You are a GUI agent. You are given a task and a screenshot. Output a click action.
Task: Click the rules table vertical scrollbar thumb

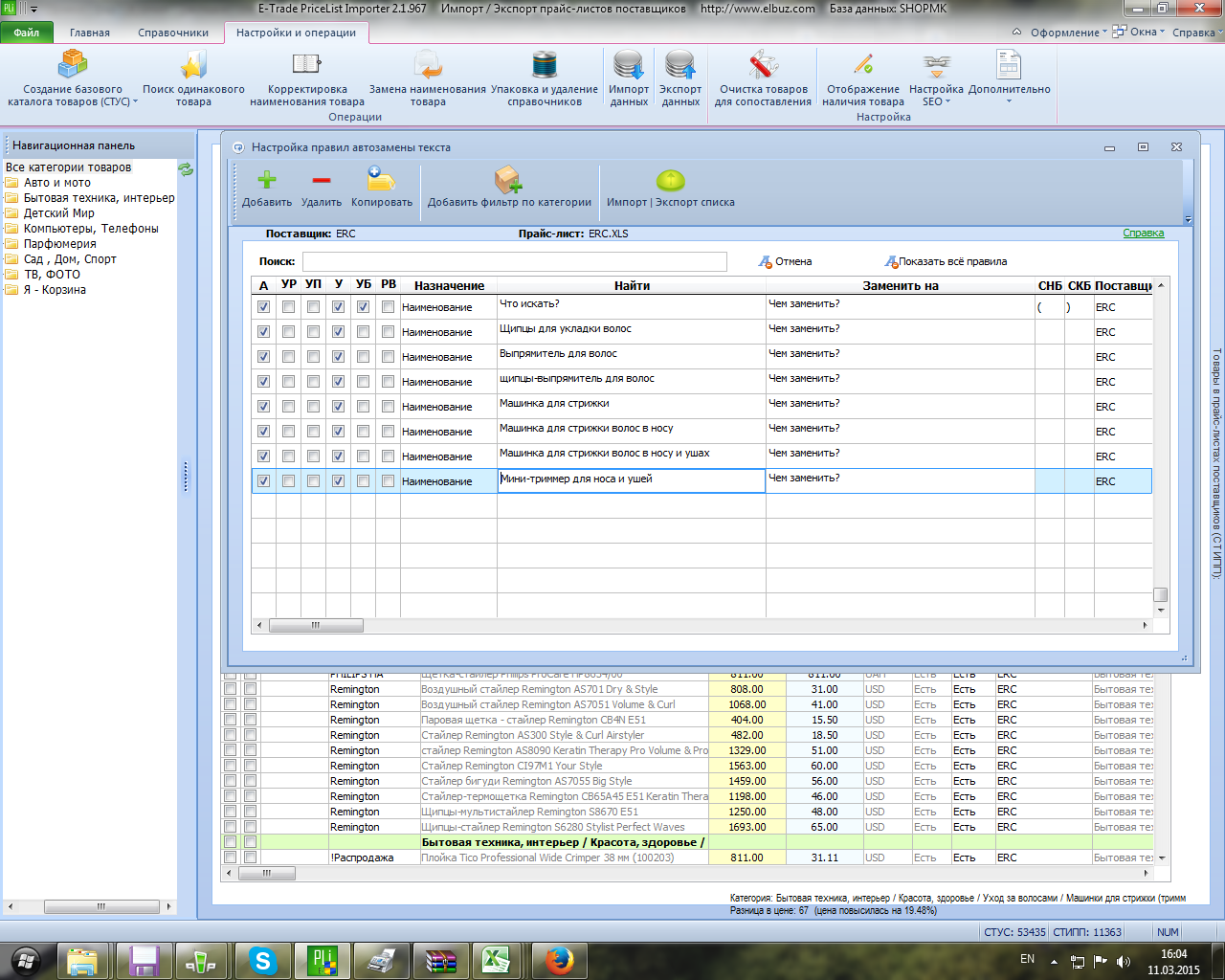1160,594
